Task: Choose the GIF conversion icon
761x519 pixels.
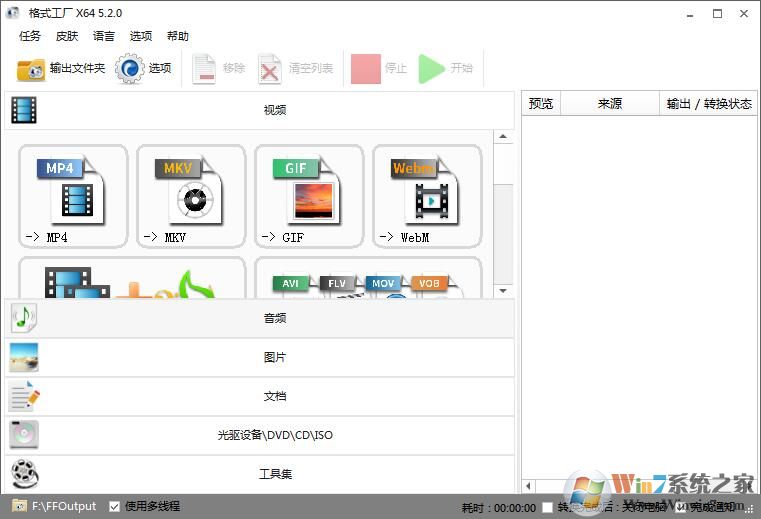Action: click(x=309, y=195)
